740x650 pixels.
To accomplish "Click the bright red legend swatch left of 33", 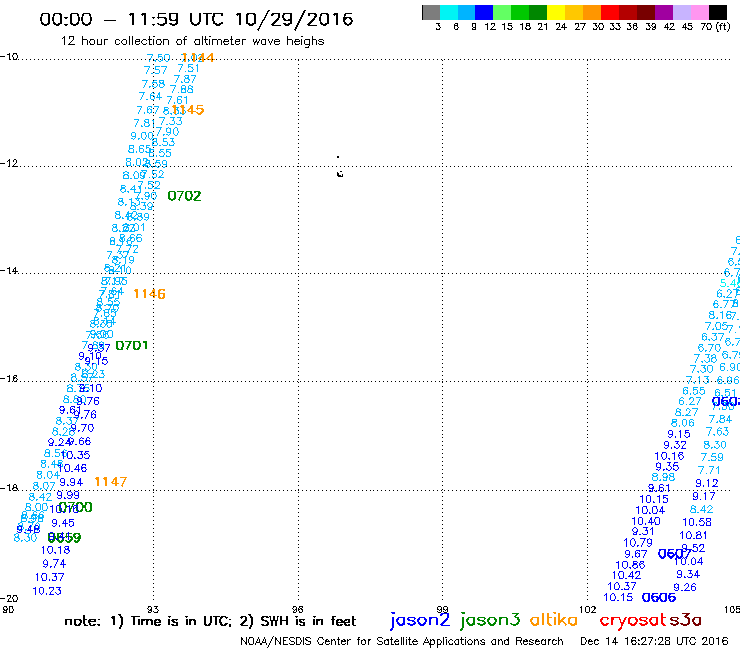I will point(610,13).
